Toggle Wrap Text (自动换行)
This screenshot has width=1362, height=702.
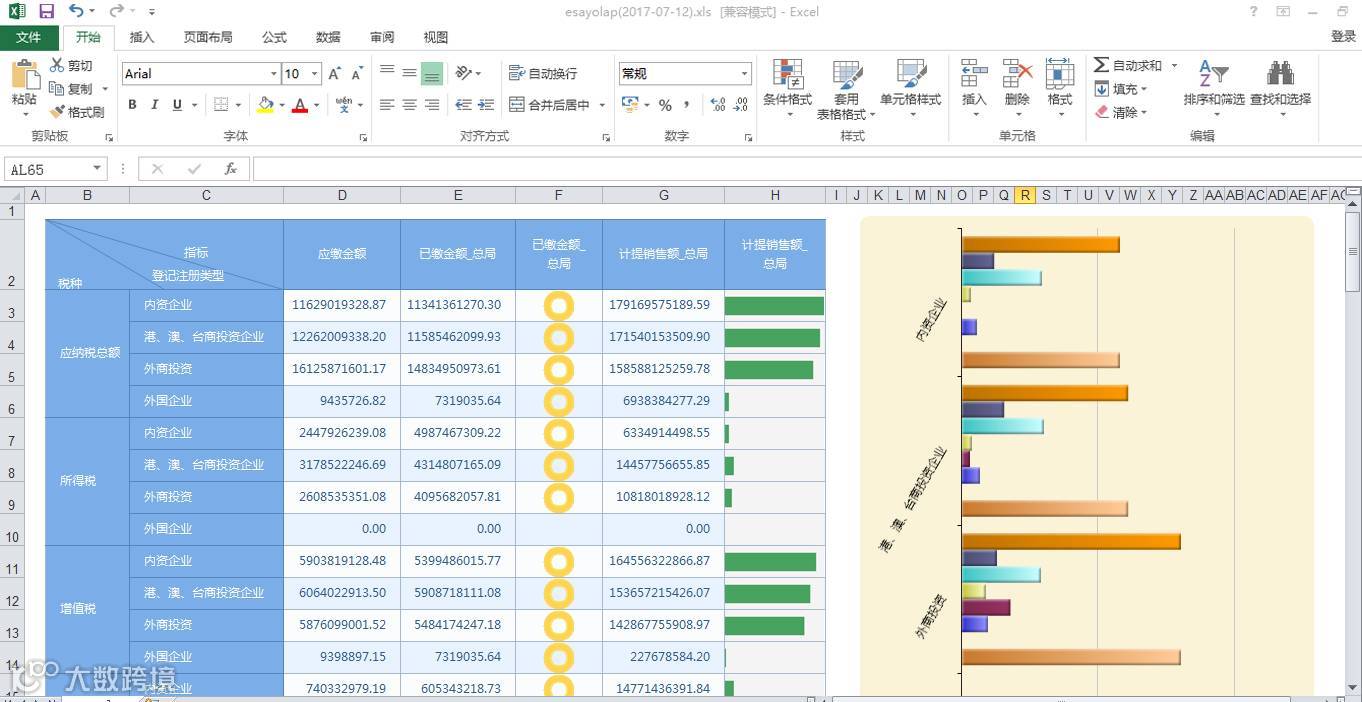[543, 74]
